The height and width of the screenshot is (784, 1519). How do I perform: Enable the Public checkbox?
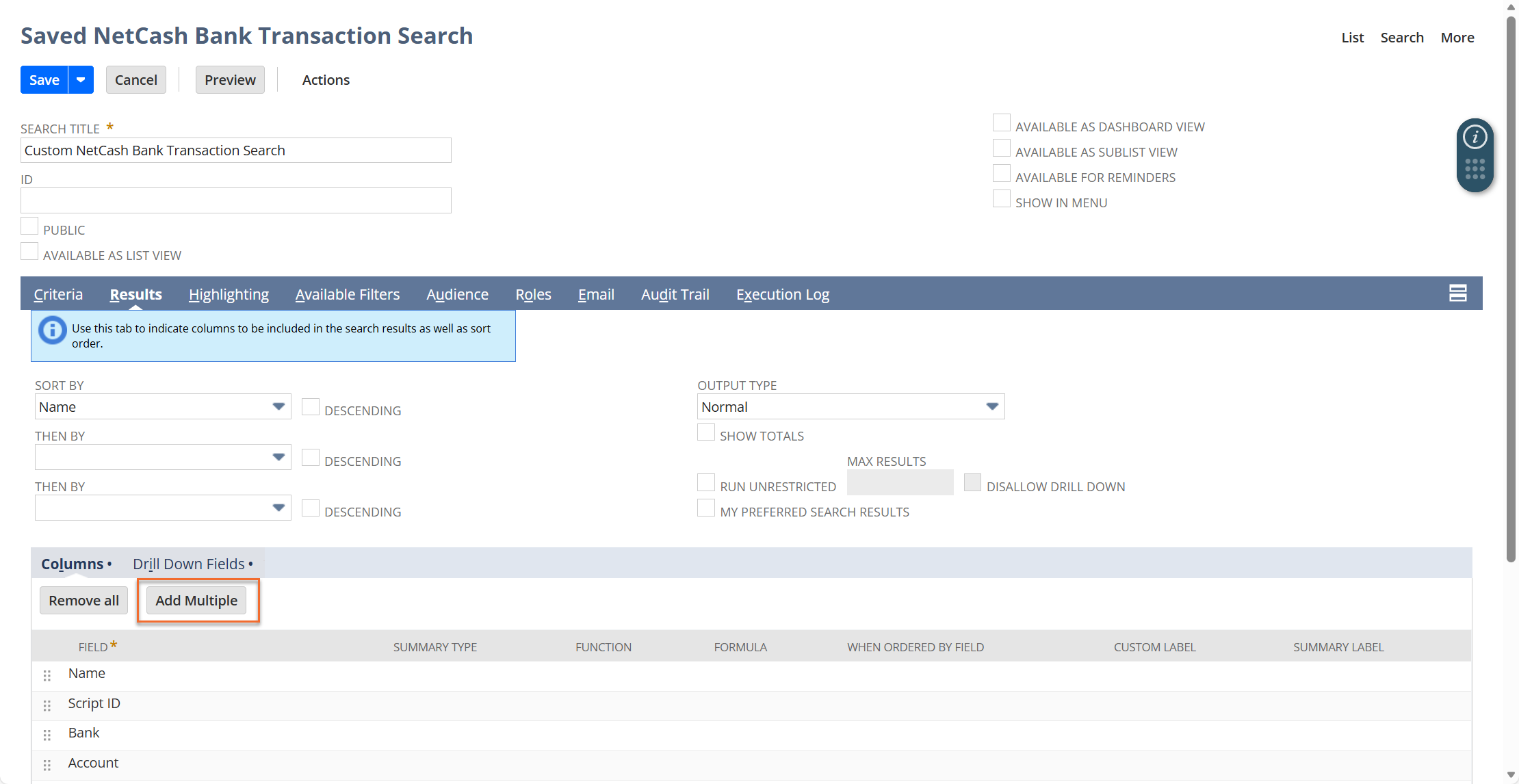[29, 226]
